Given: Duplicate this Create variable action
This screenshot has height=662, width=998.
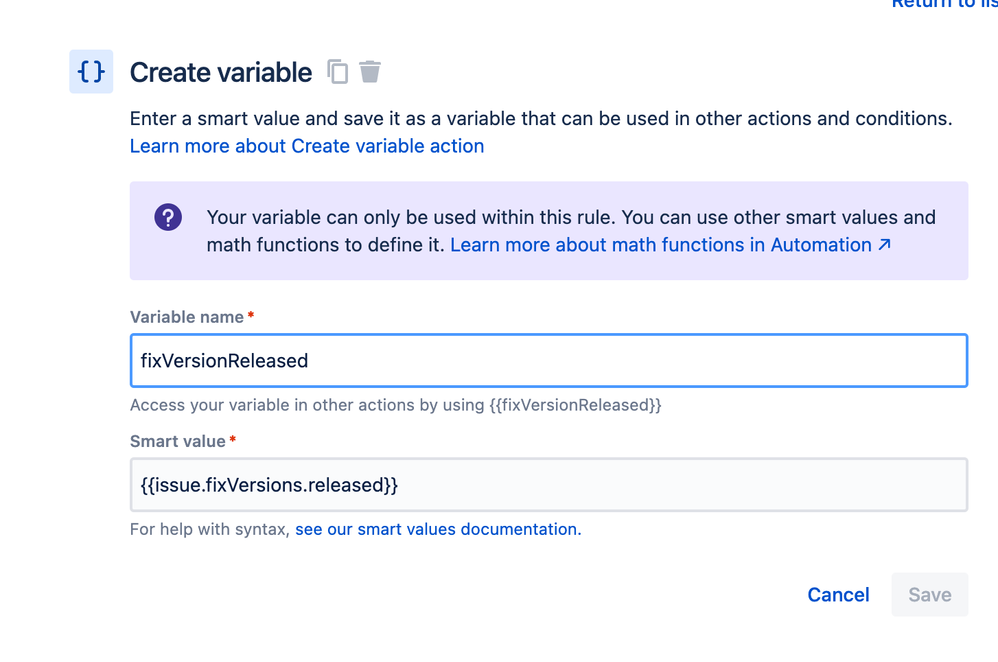Looking at the screenshot, I should [338, 72].
